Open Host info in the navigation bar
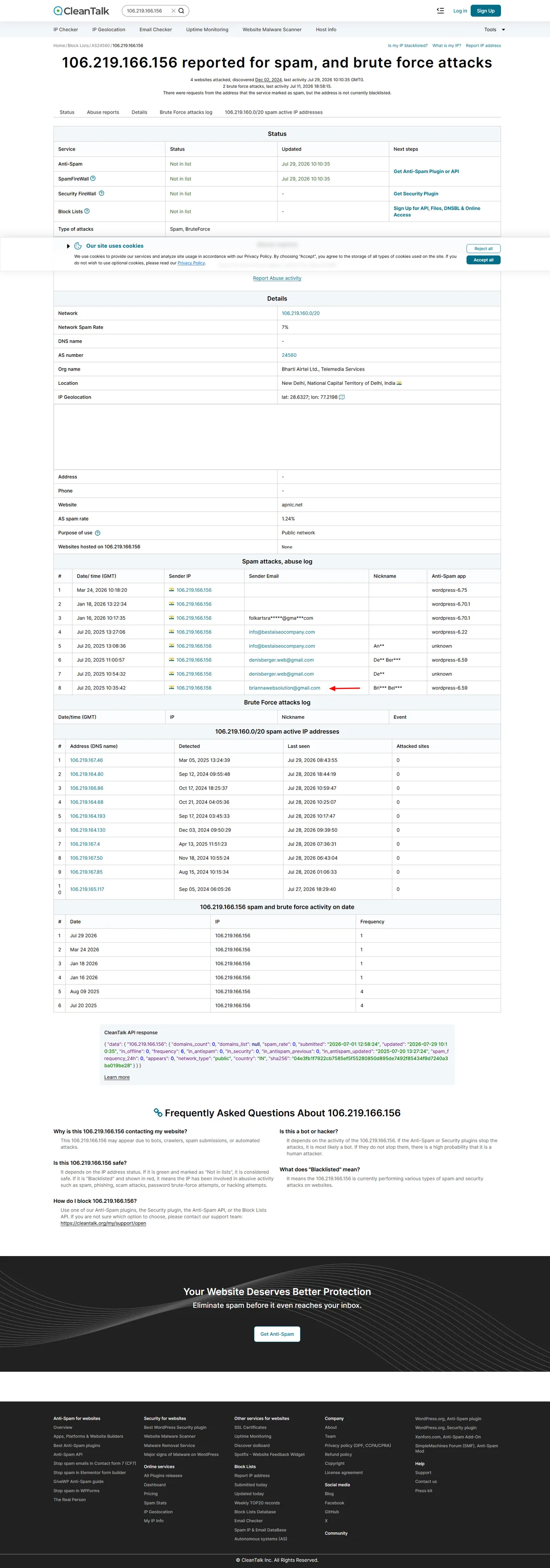 coord(326,29)
